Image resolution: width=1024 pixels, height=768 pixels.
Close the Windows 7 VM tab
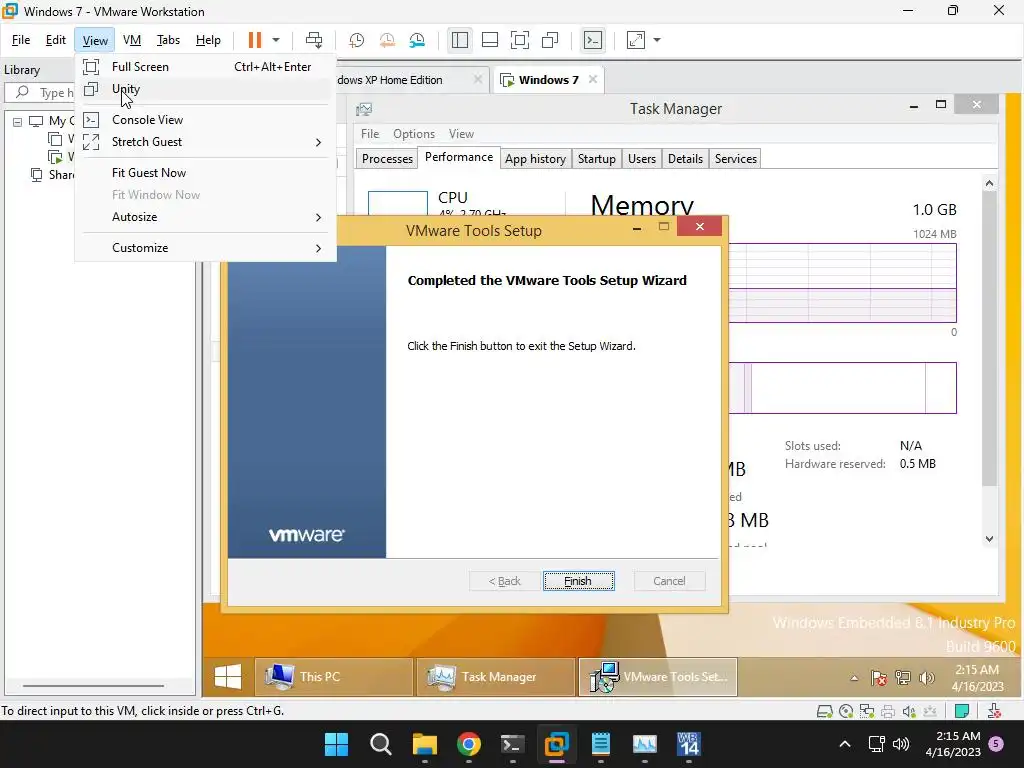tap(592, 79)
